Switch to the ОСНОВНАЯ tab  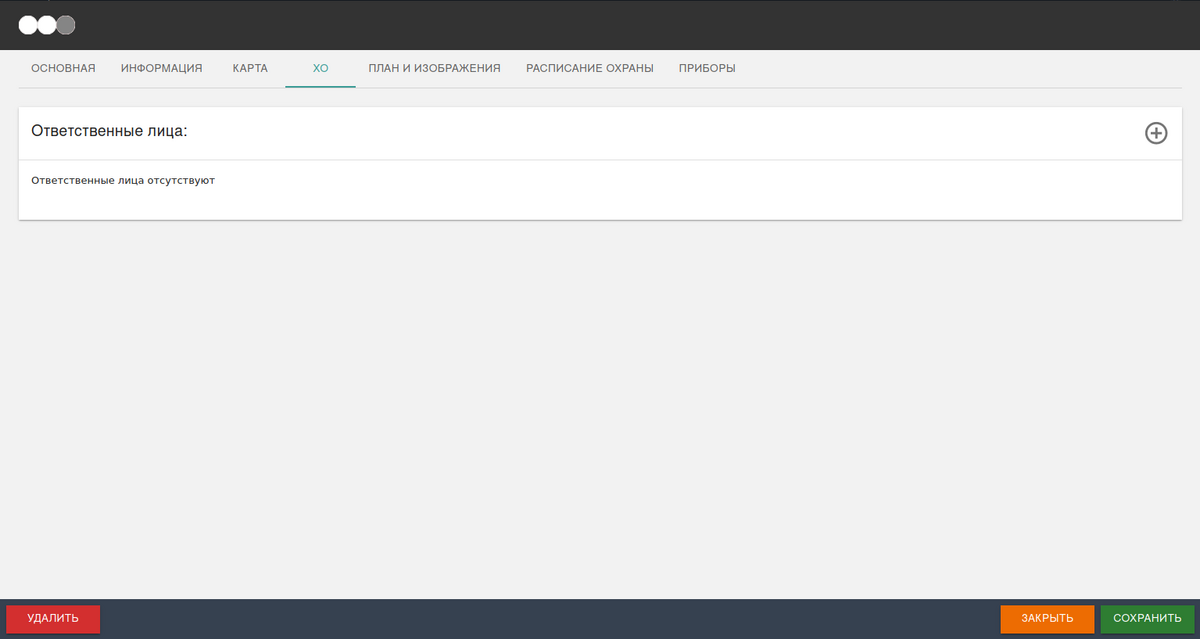(63, 68)
